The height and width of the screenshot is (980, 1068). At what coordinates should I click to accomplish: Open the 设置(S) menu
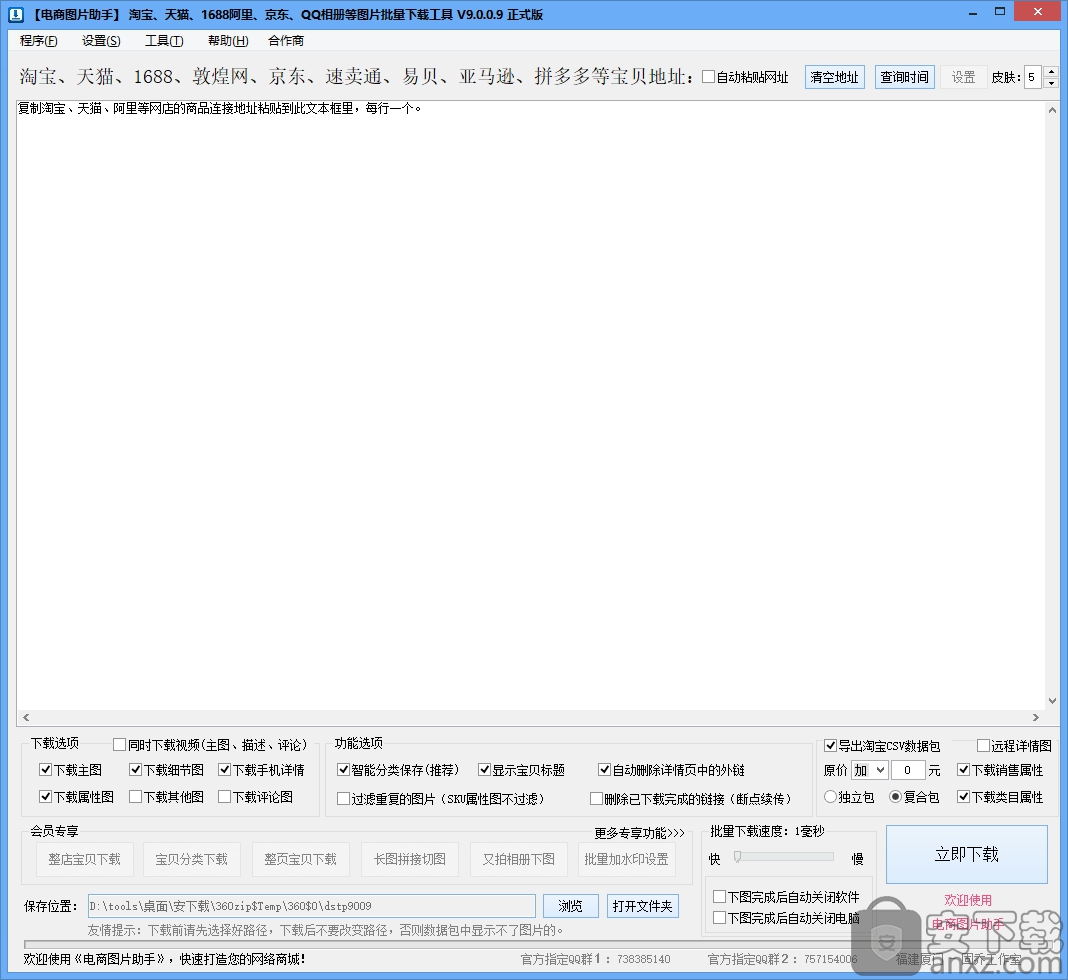point(101,41)
